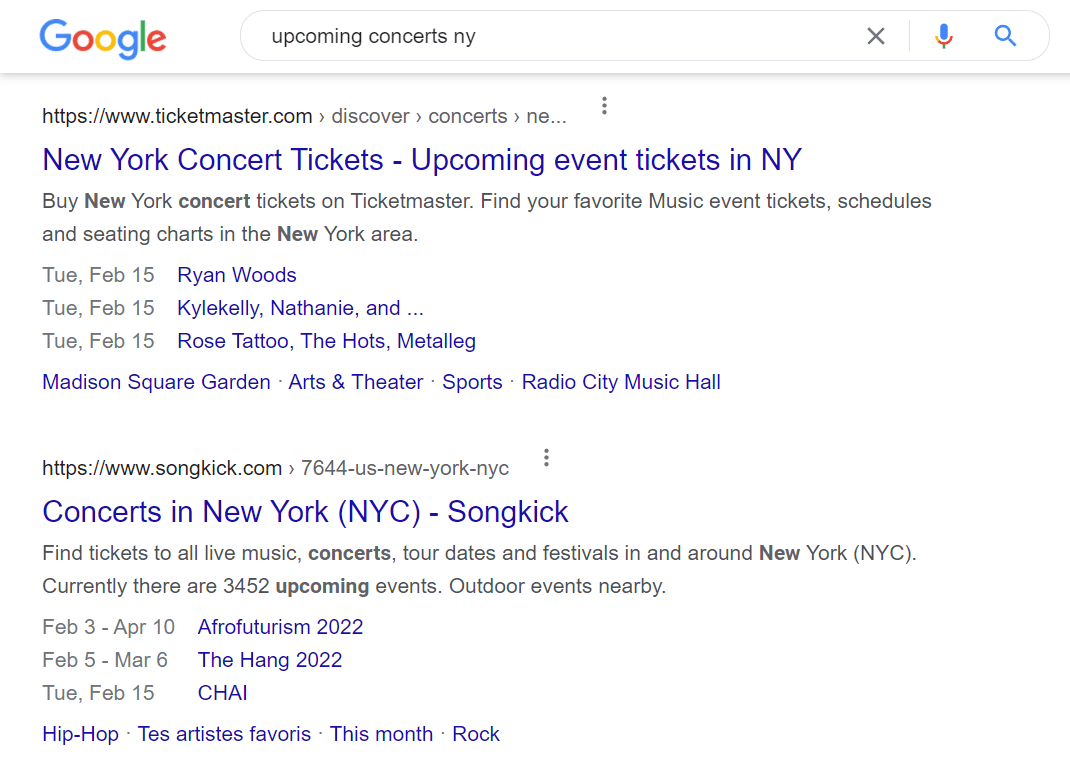Click the Sports link under Ticketmaster
This screenshot has height=775, width=1070.
pos(472,382)
